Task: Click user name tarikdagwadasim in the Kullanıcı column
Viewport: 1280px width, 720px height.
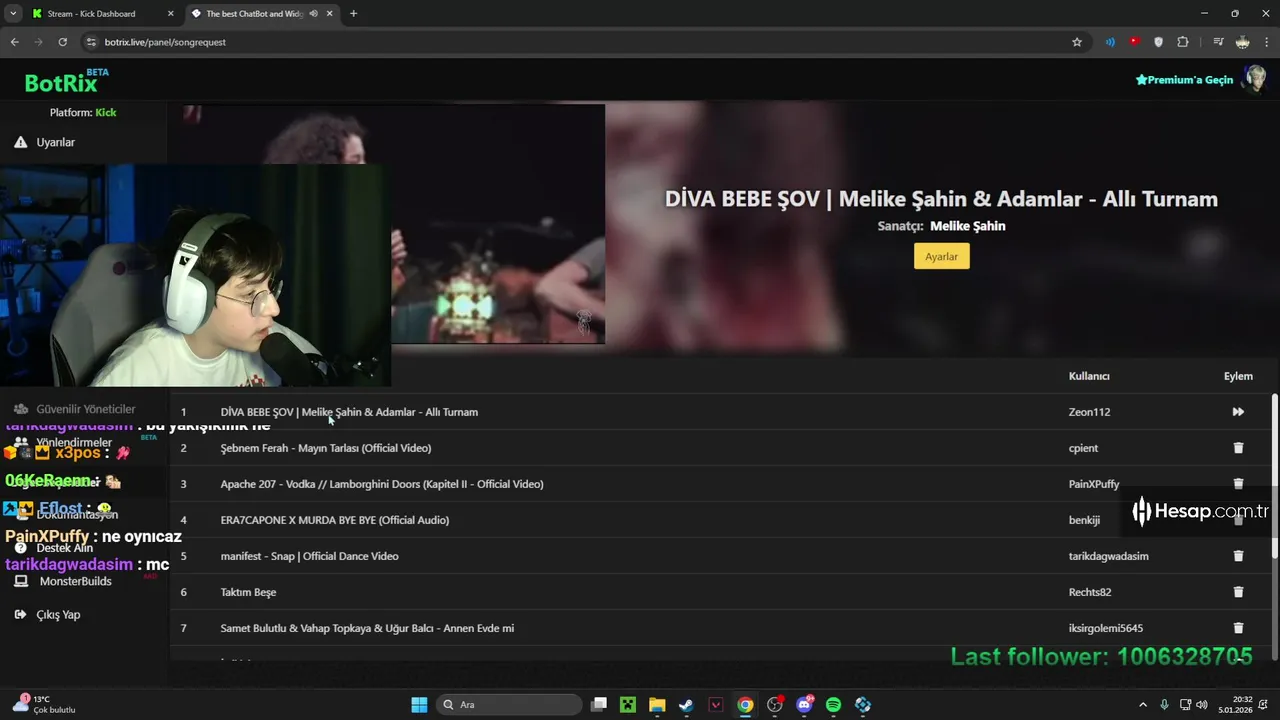Action: pos(1108,556)
